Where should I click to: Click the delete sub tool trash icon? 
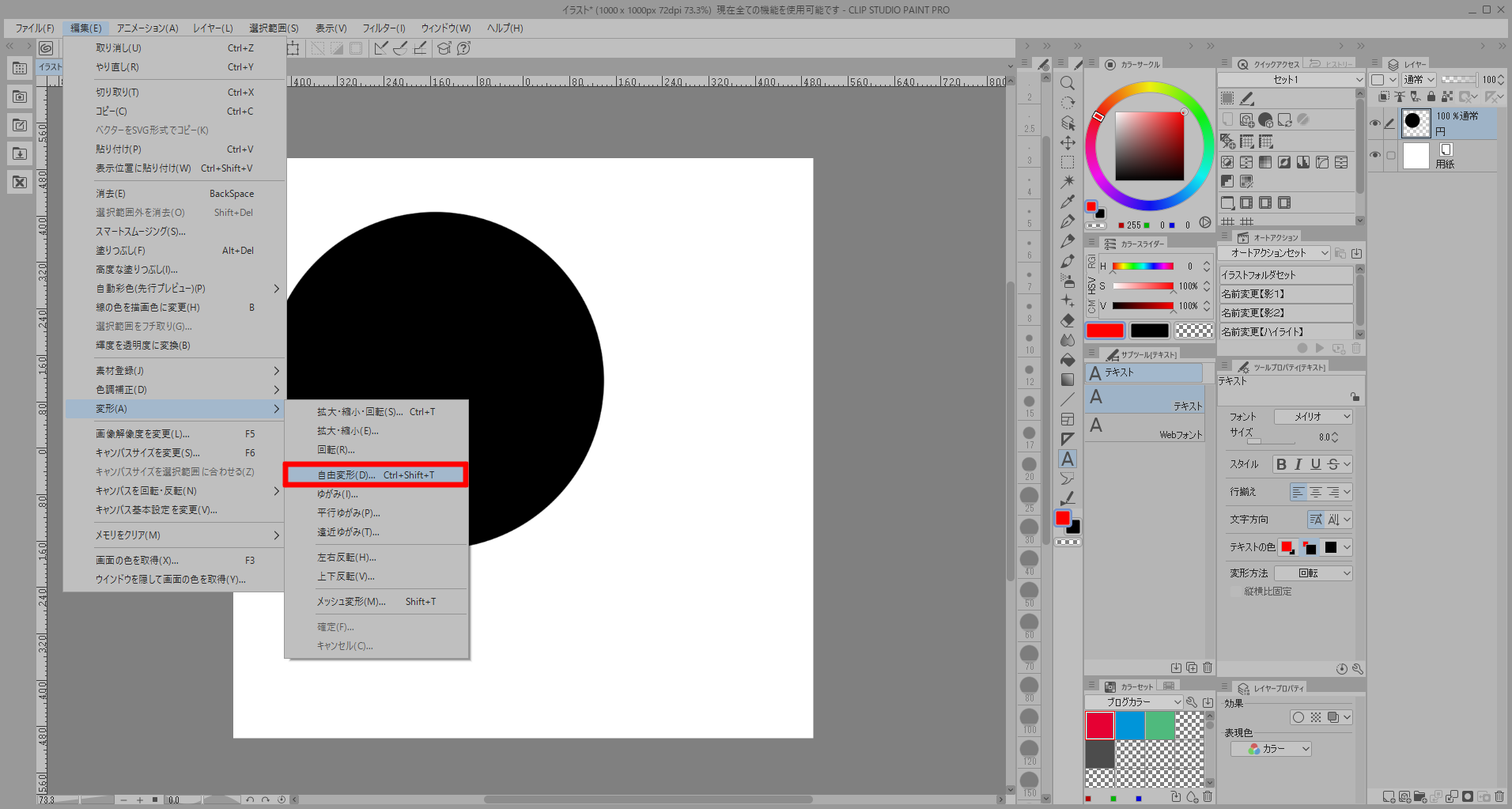(x=1208, y=667)
